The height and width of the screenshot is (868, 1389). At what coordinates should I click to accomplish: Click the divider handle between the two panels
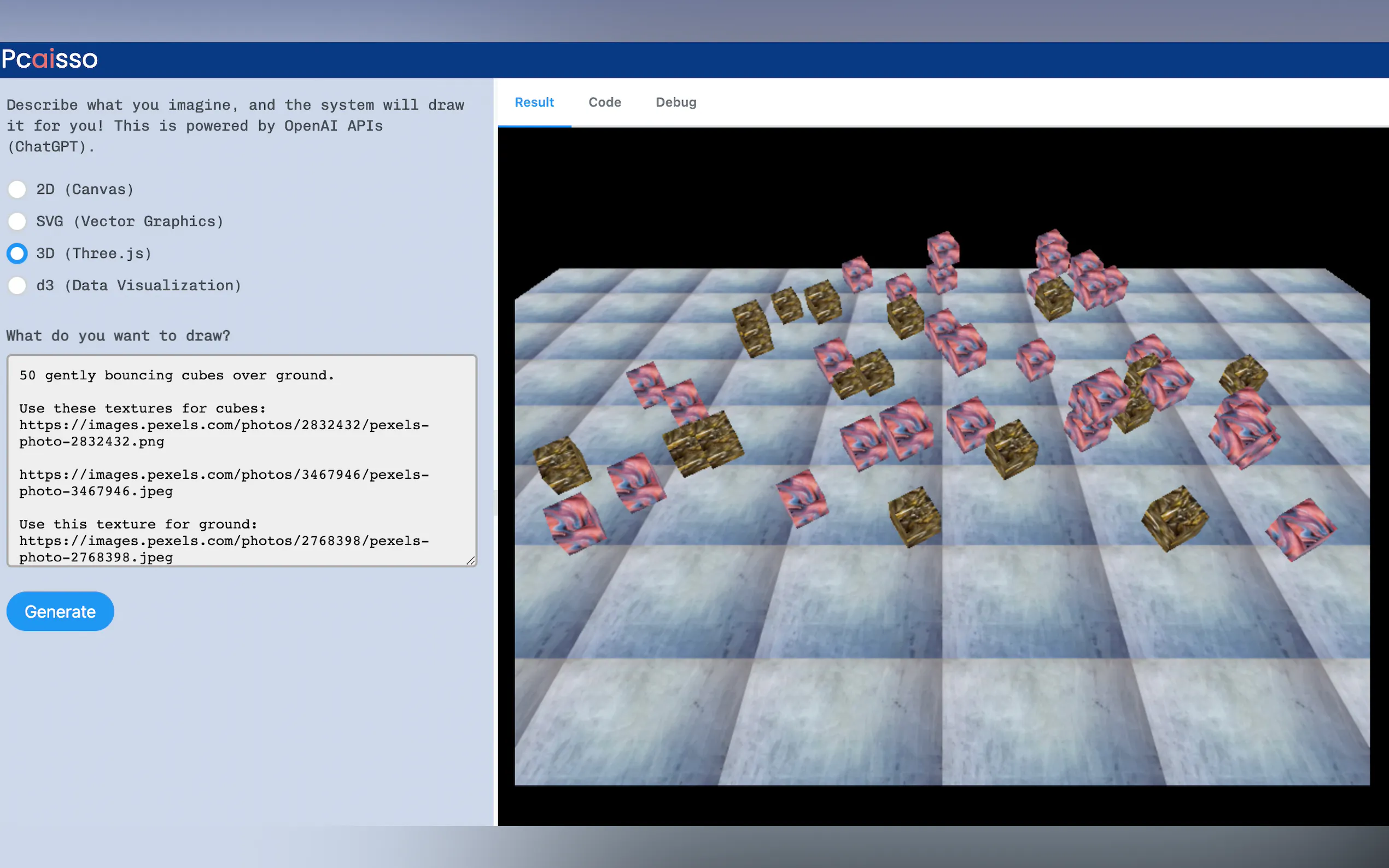[495, 502]
